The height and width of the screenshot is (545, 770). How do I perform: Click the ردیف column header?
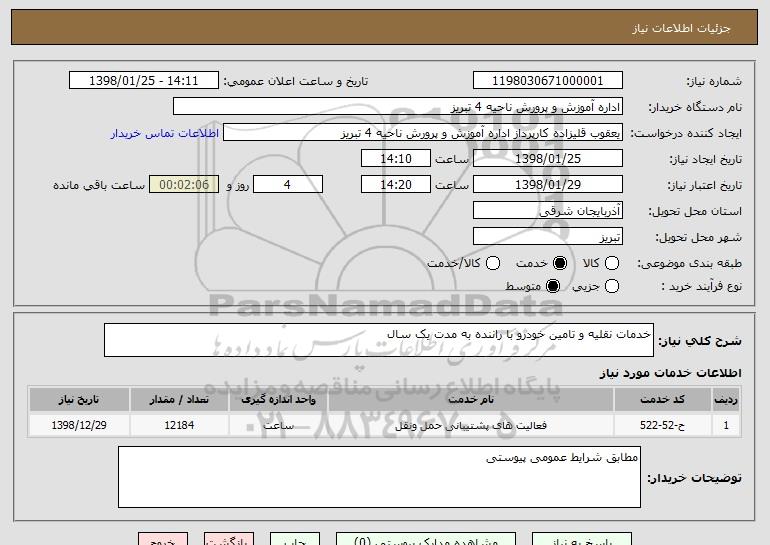coord(726,400)
